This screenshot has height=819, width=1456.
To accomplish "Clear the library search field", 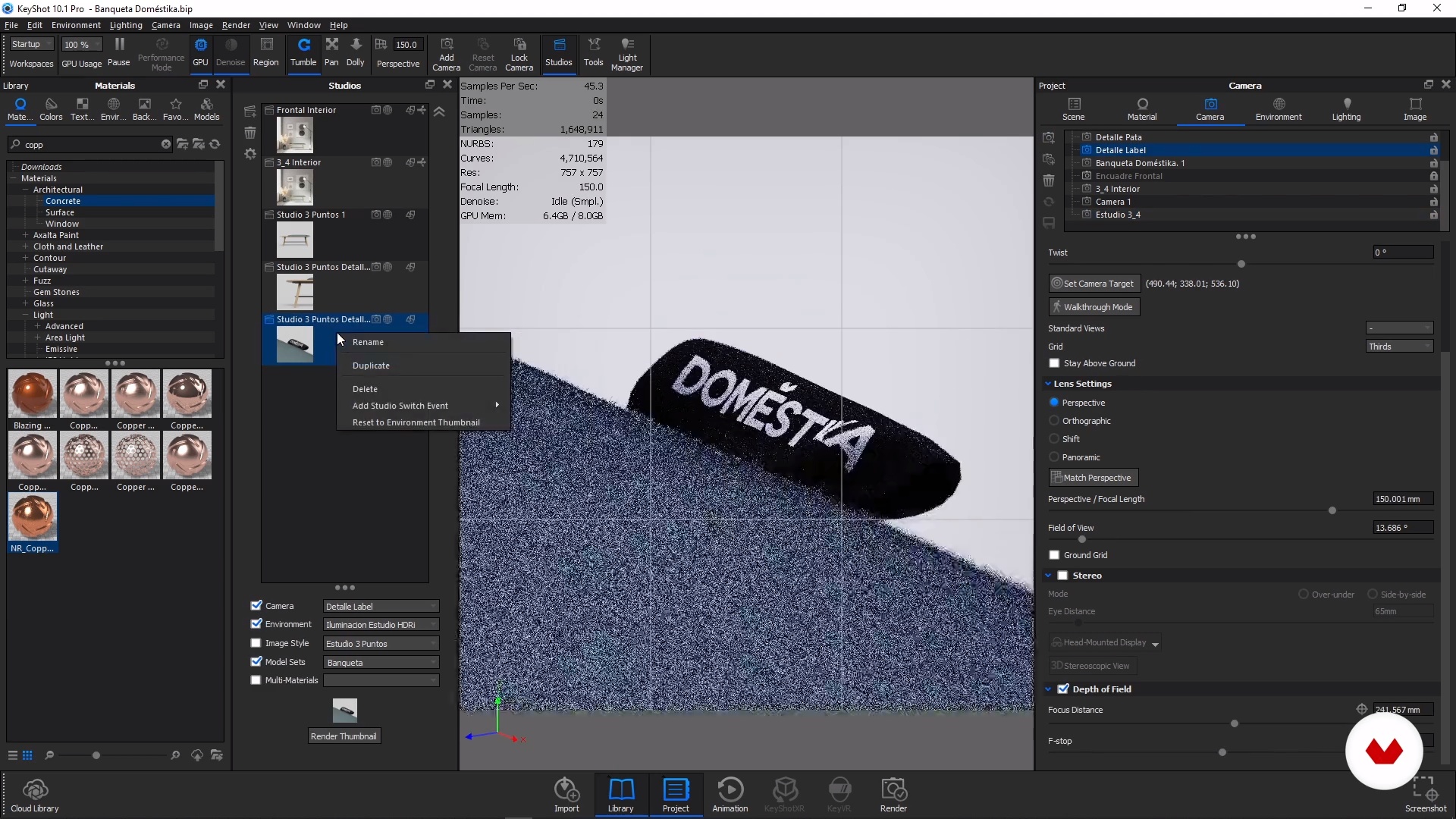I will point(166,144).
